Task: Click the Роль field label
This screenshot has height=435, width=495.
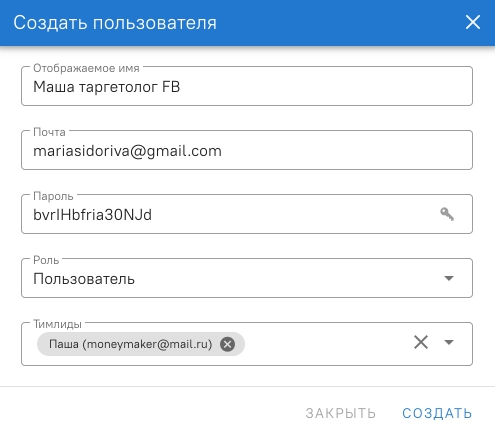Action: 46,260
